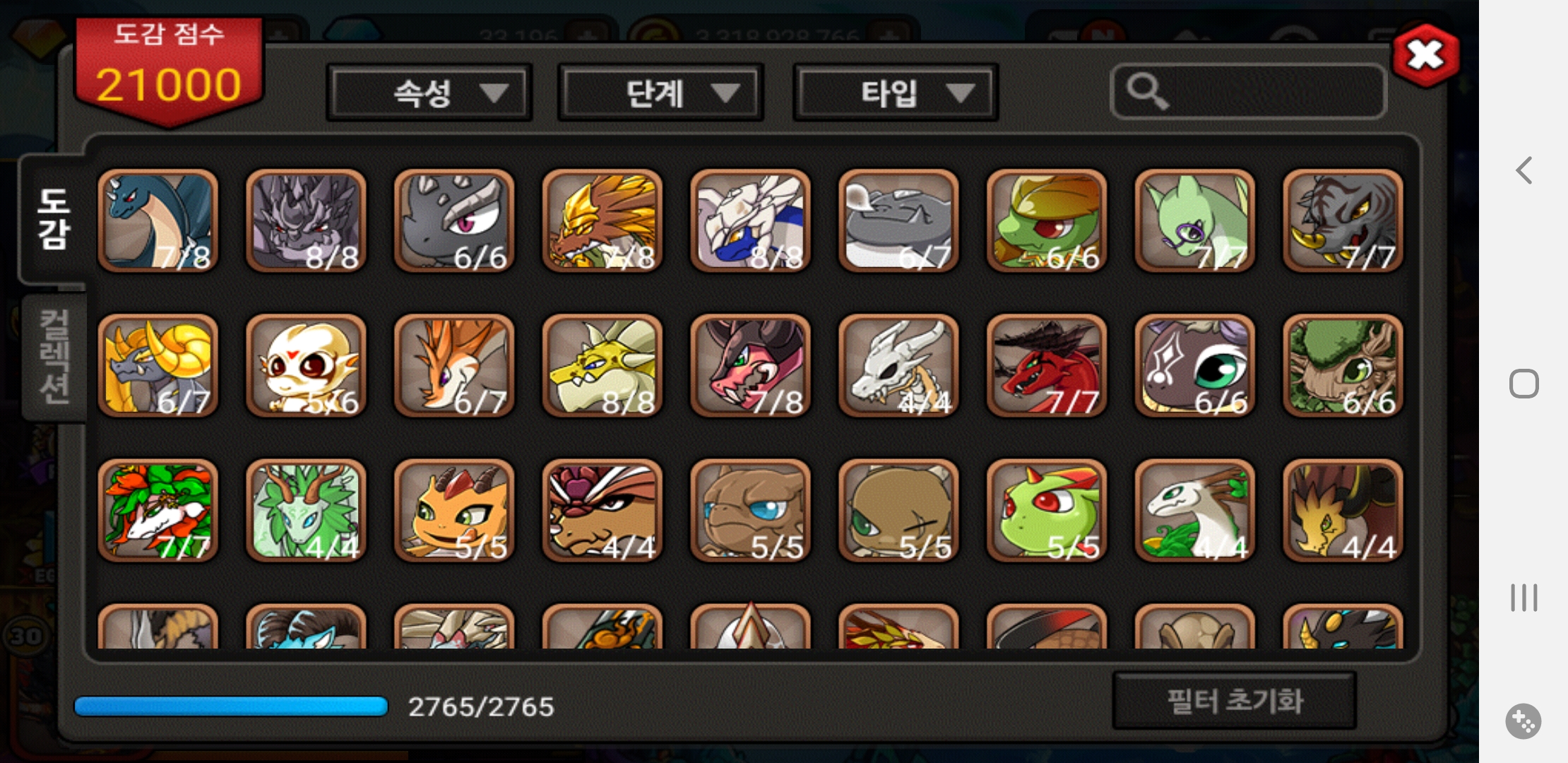Open the flower-covered white dragon 7/7
The height and width of the screenshot is (763, 1568).
[158, 511]
